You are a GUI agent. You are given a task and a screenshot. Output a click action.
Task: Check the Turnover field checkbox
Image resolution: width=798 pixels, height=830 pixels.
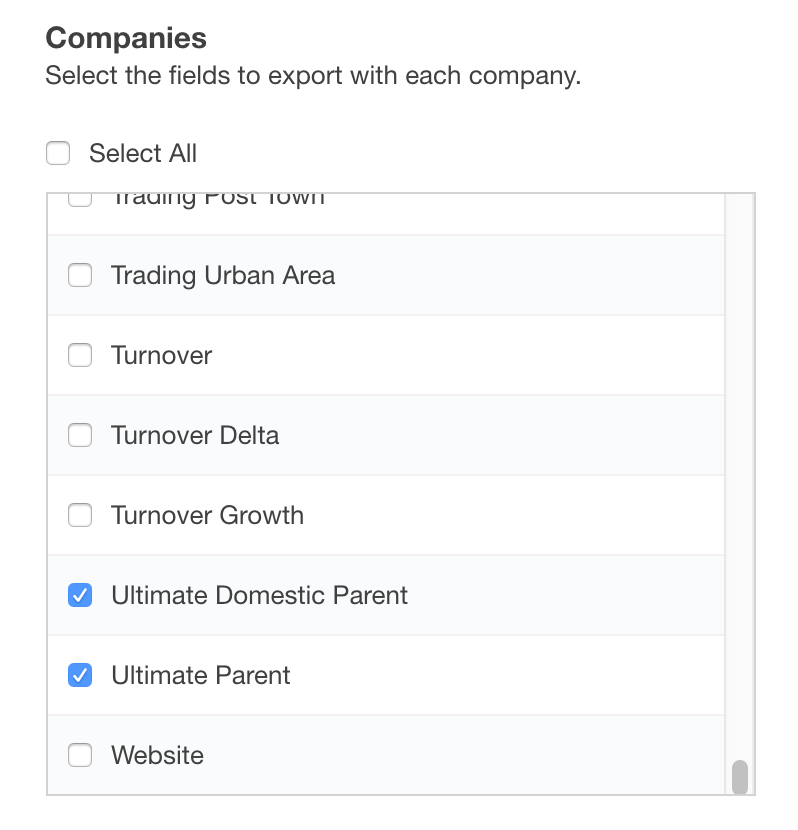pos(80,355)
